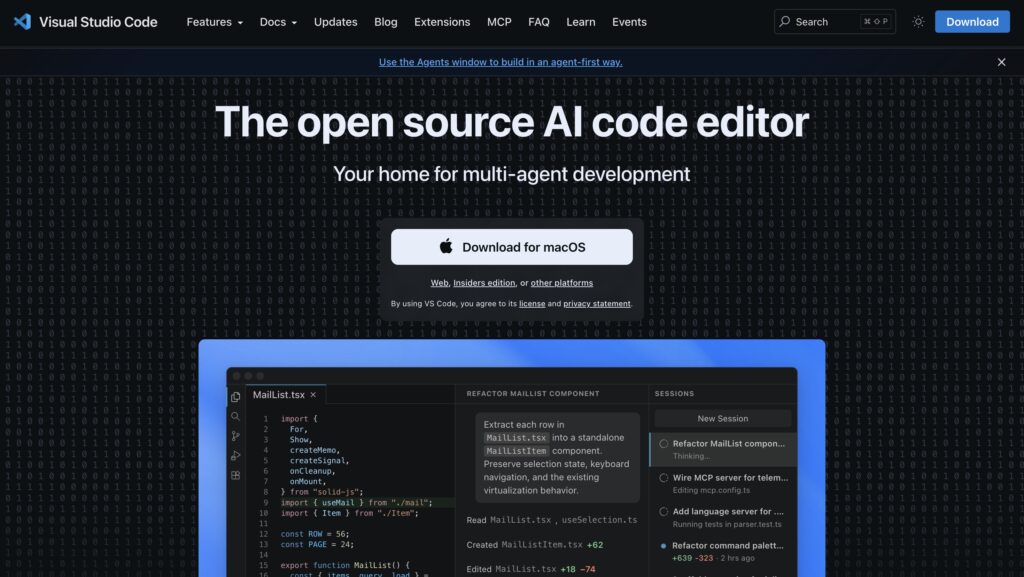Screen dimensions: 1024x577
Task: Open Run and Debug icon in mockup sidebar
Action: (235, 456)
